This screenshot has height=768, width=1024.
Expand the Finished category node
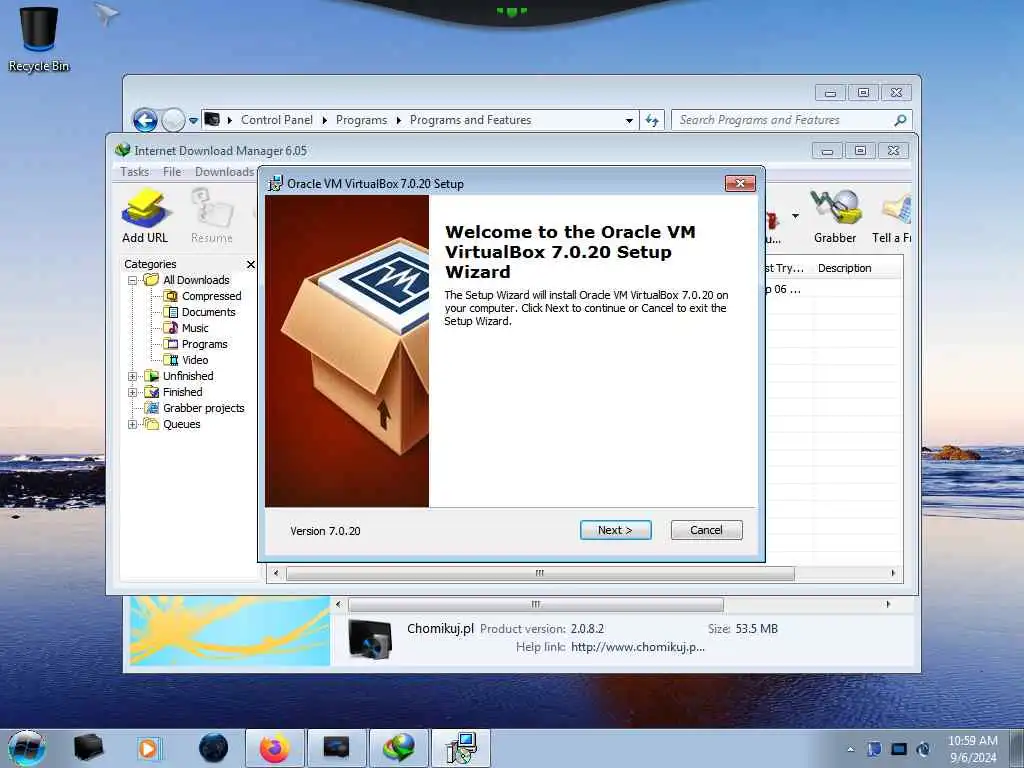pyautogui.click(x=133, y=392)
